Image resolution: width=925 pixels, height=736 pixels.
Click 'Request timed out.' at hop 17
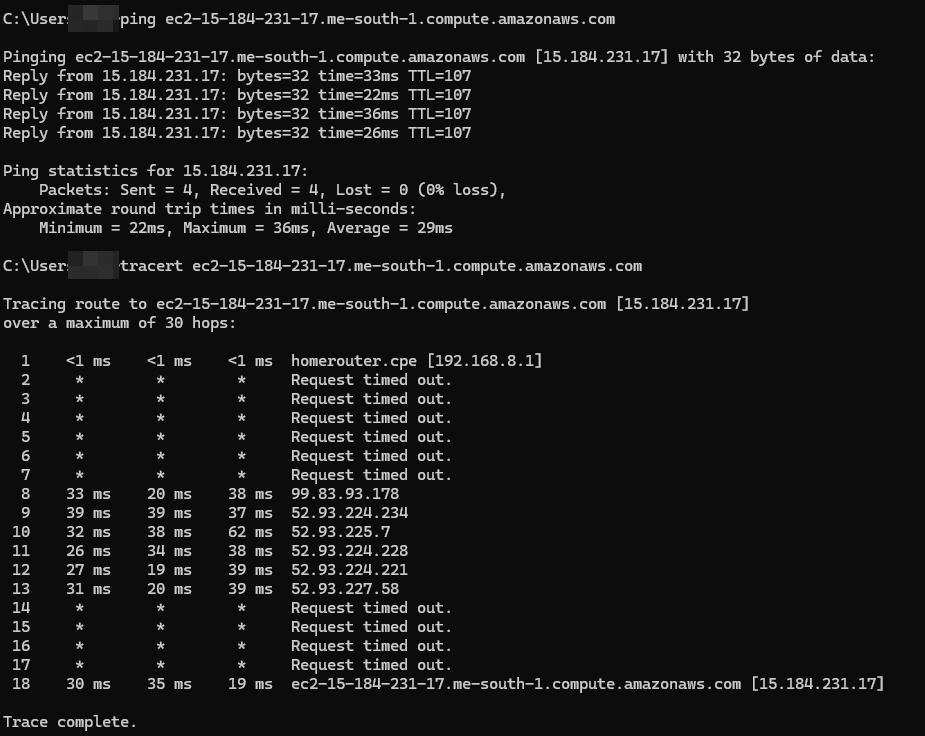pos(372,665)
